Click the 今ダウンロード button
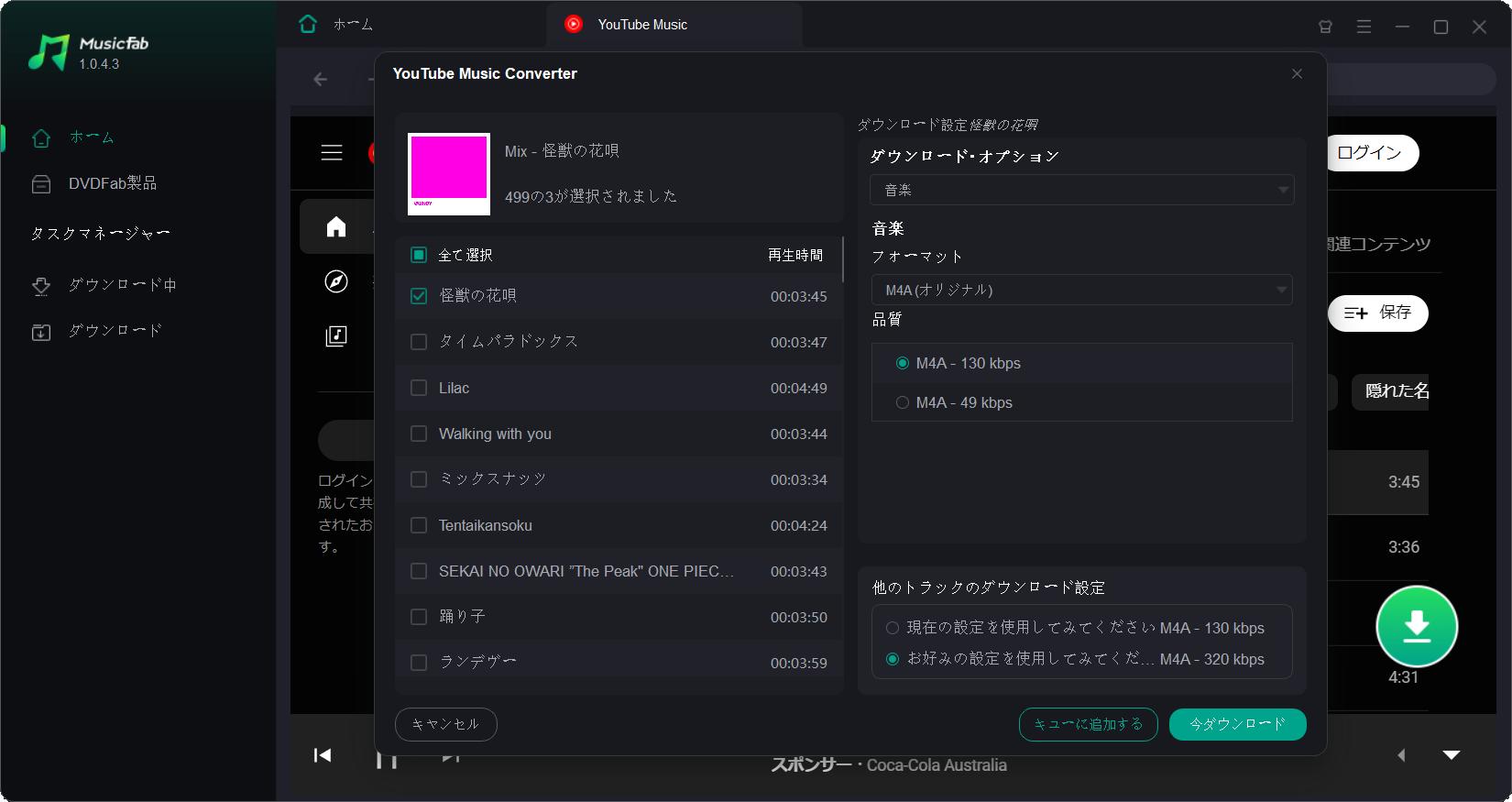Image resolution: width=1512 pixels, height=802 pixels. pyautogui.click(x=1237, y=724)
